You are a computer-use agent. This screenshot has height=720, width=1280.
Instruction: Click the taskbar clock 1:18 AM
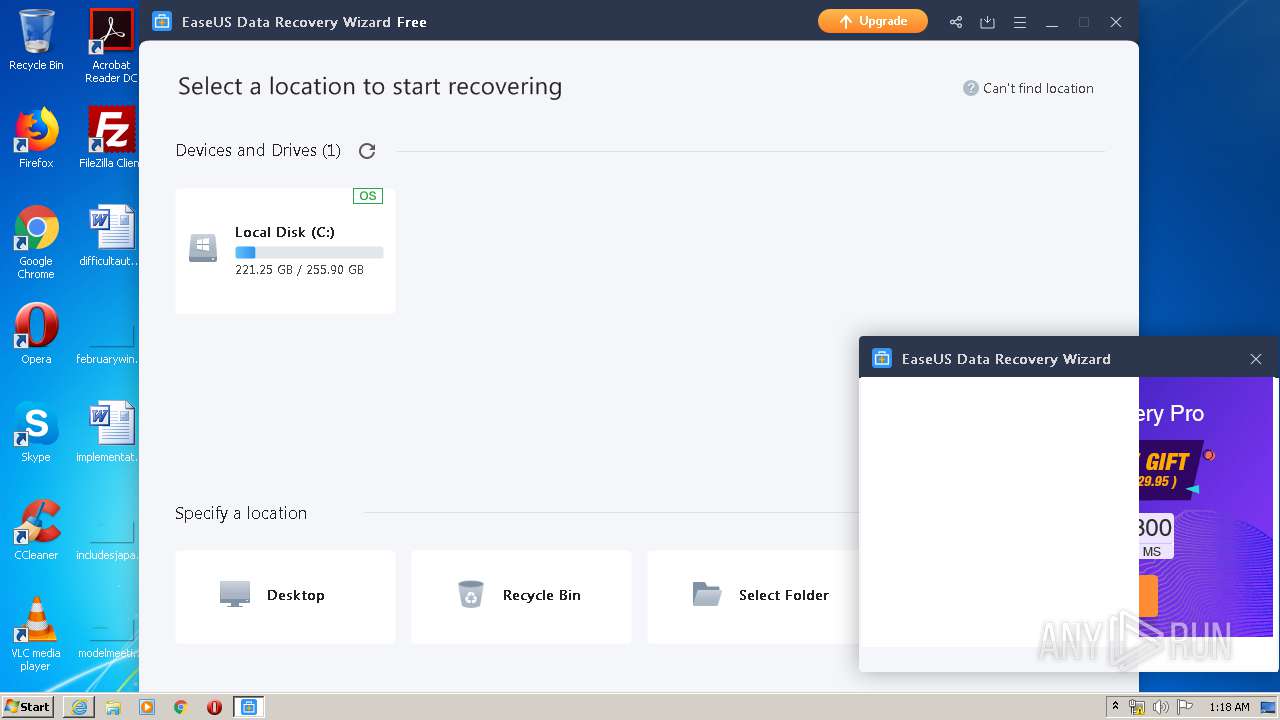point(1229,707)
